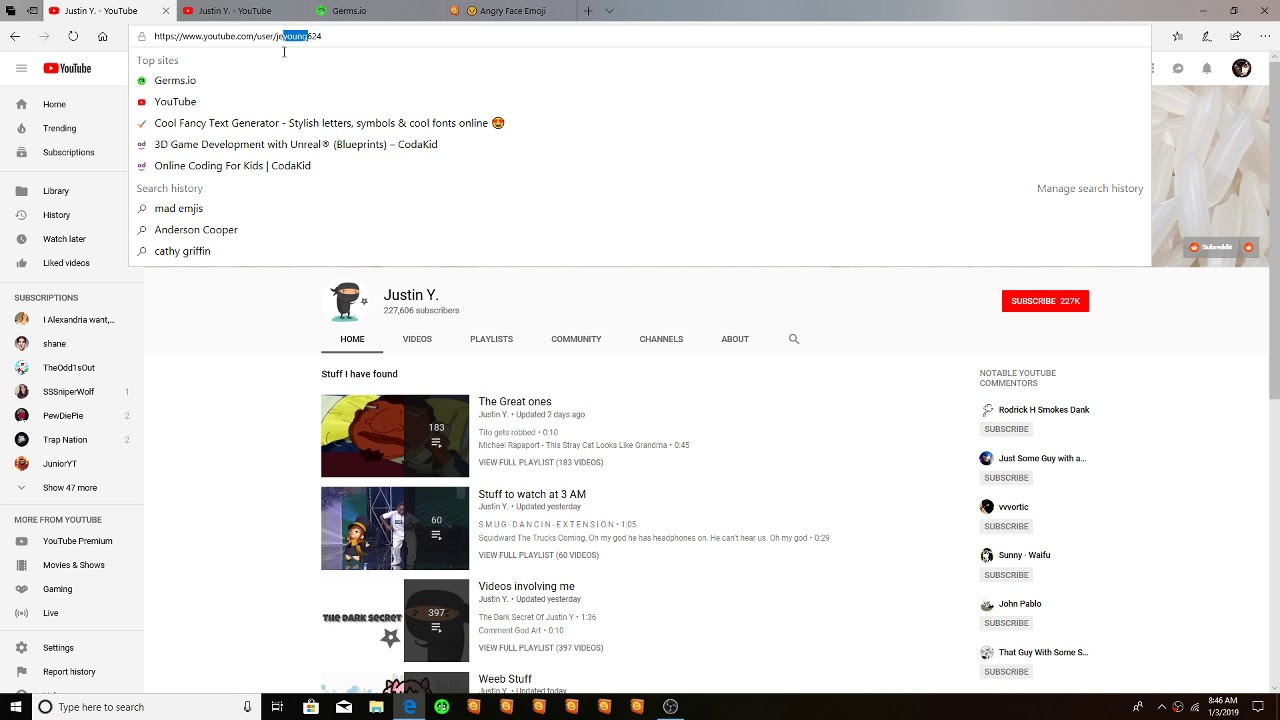Viewport: 1280px width, 720px height.
Task: Open Subscriptions in sidebar
Action: (x=68, y=152)
